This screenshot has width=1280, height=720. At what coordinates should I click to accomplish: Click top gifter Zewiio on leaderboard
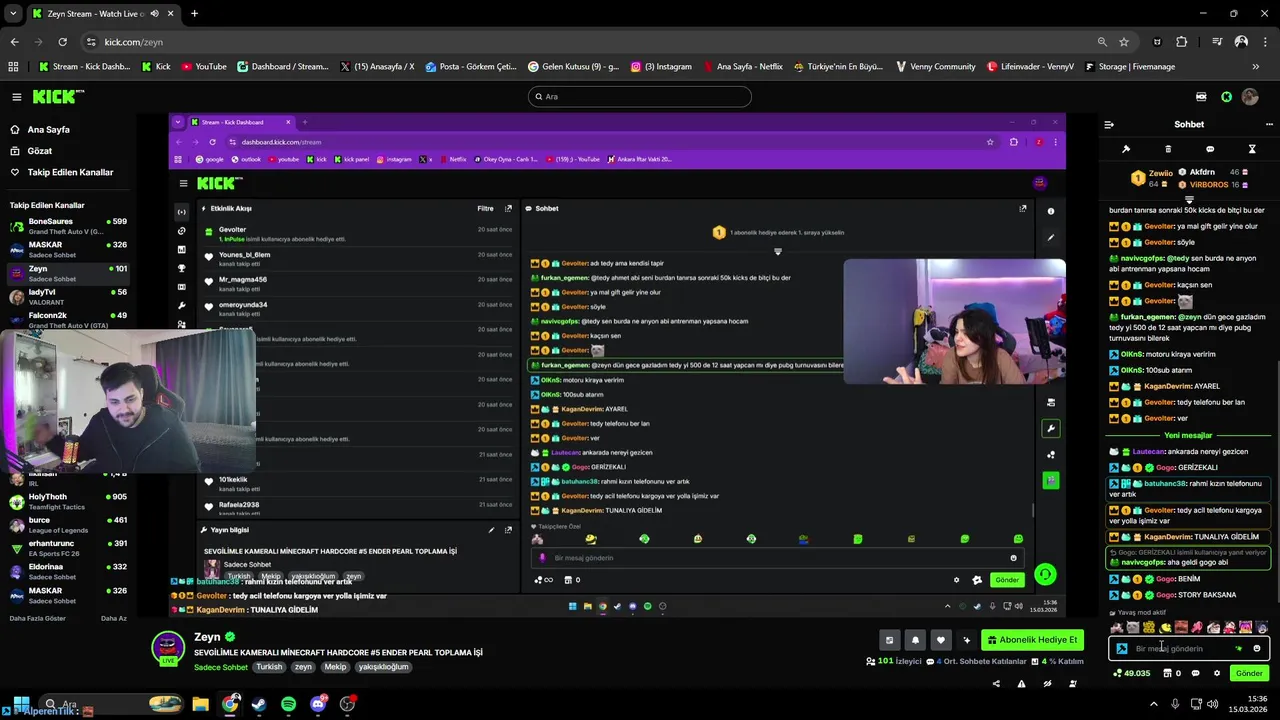click(1152, 178)
